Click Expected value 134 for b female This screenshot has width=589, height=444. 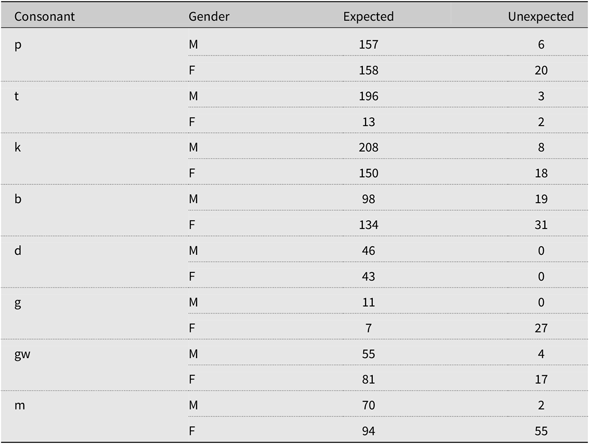[x=369, y=225]
